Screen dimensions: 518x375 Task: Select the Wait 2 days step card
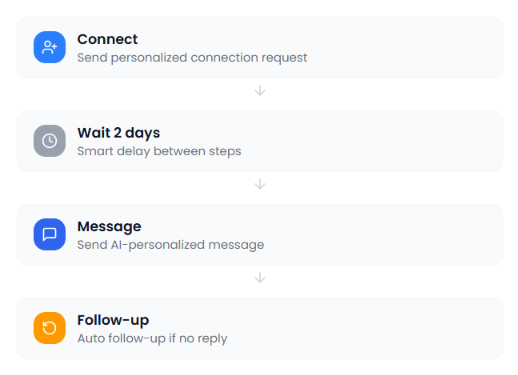260,141
